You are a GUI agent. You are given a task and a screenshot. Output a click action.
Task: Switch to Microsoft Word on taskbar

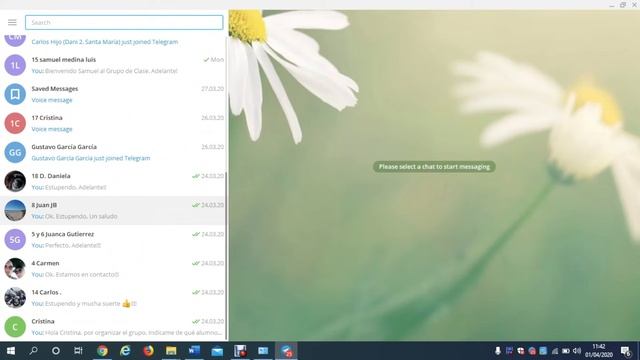click(x=194, y=351)
